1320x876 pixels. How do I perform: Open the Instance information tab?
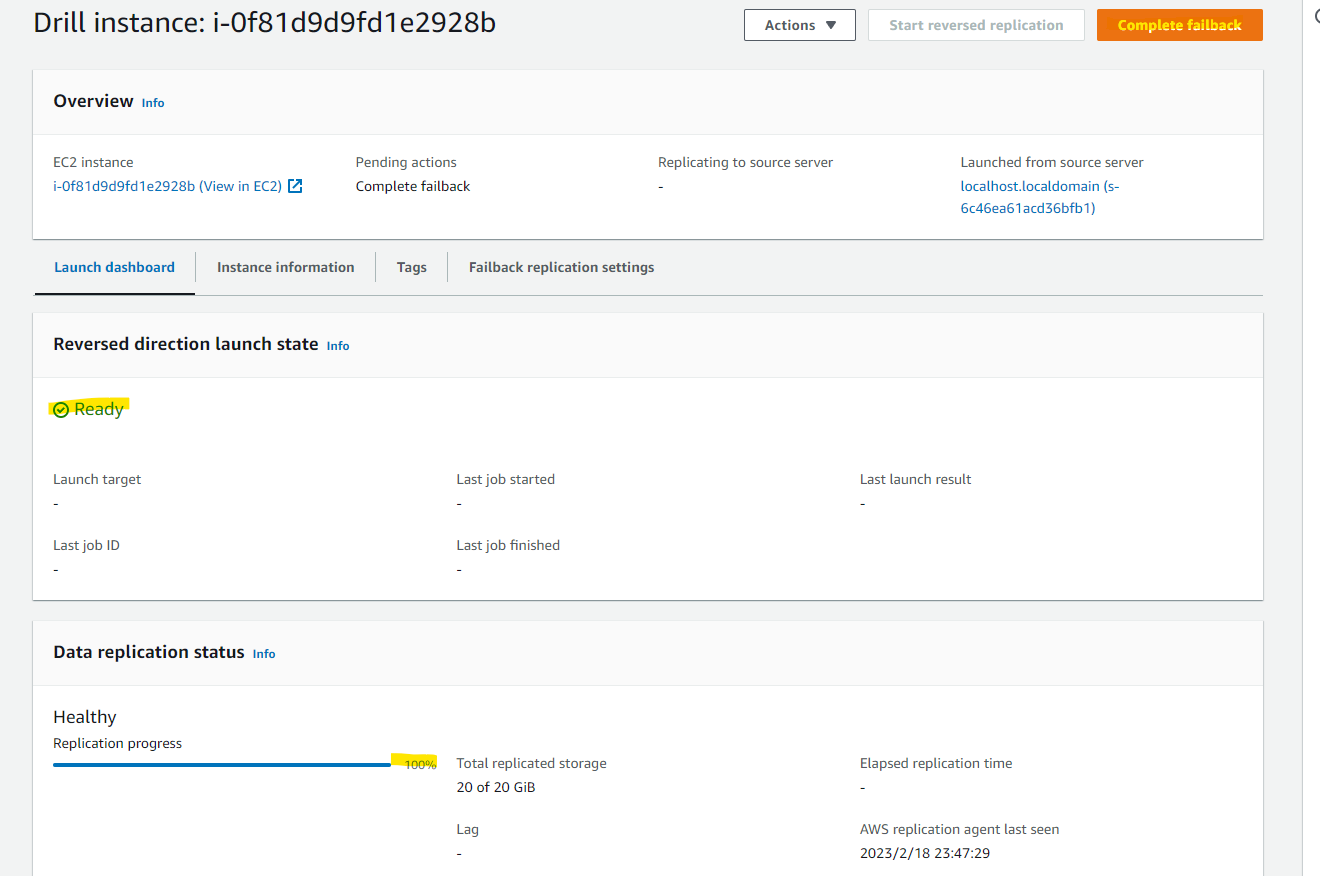click(286, 267)
